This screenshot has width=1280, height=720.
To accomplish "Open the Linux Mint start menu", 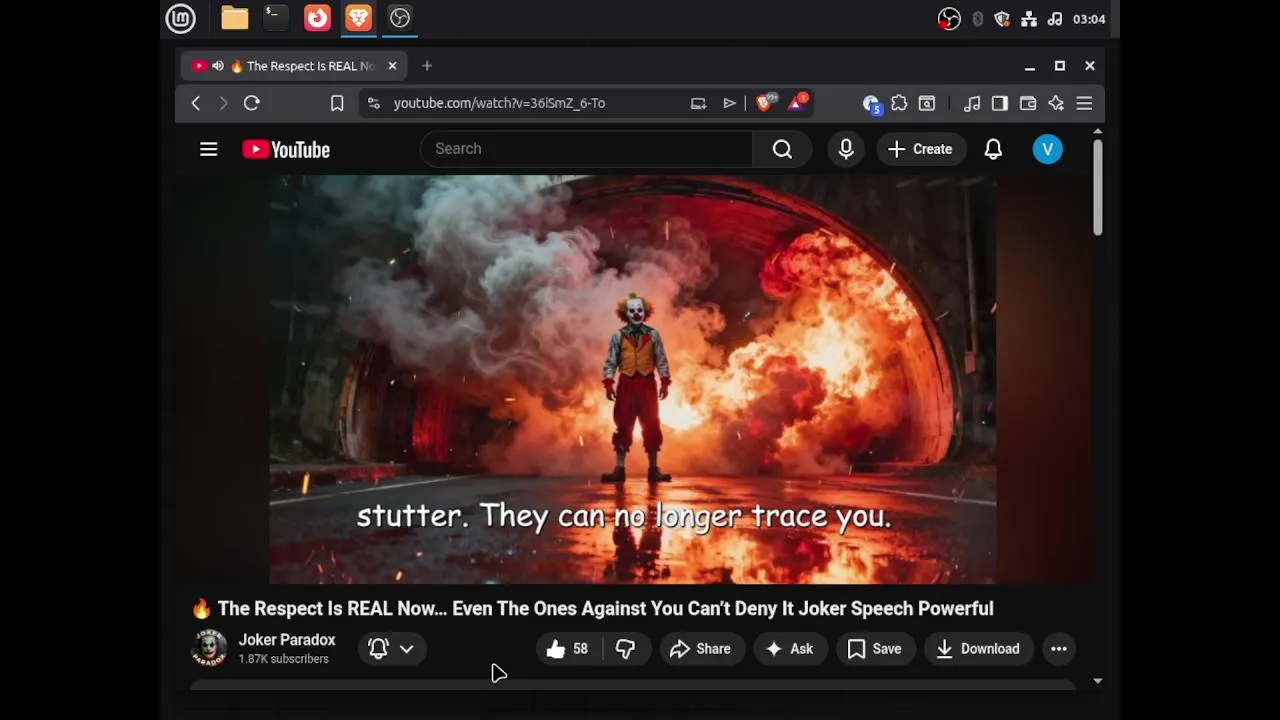I will point(180,18).
